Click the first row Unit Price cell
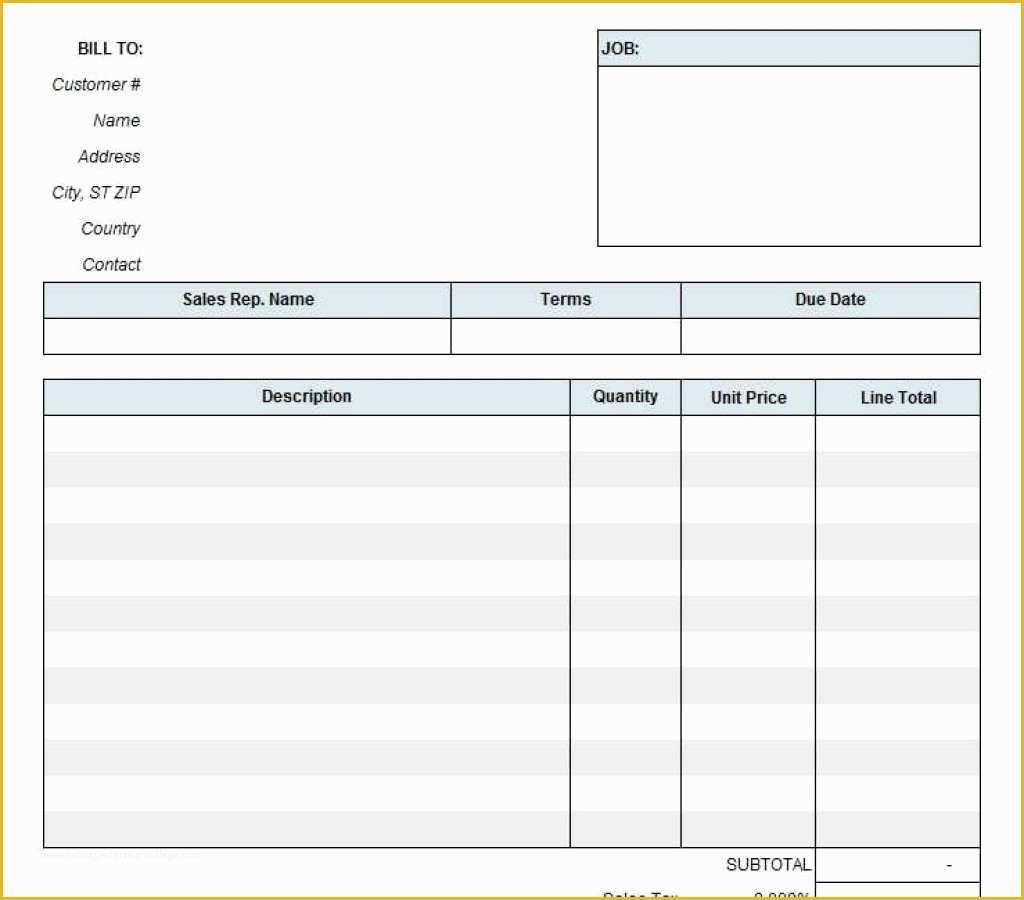The width and height of the screenshot is (1024, 900). pos(748,433)
